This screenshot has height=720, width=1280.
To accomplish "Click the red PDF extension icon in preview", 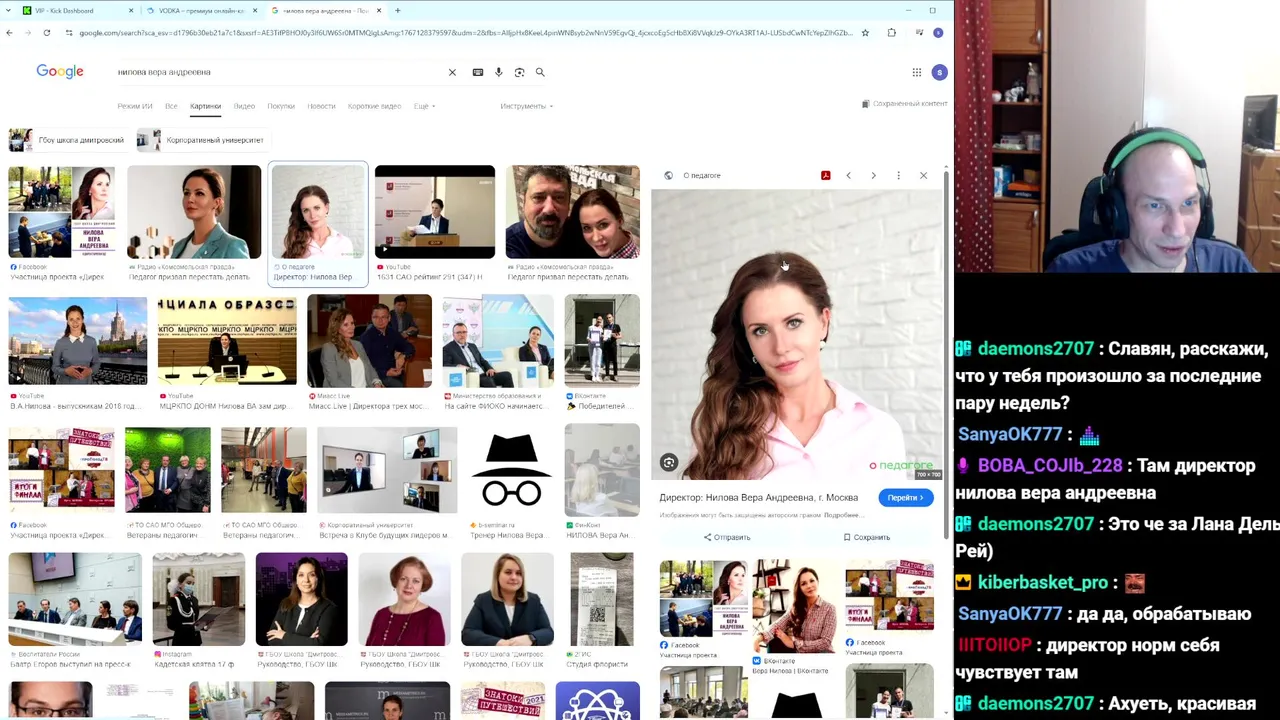I will (825, 176).
